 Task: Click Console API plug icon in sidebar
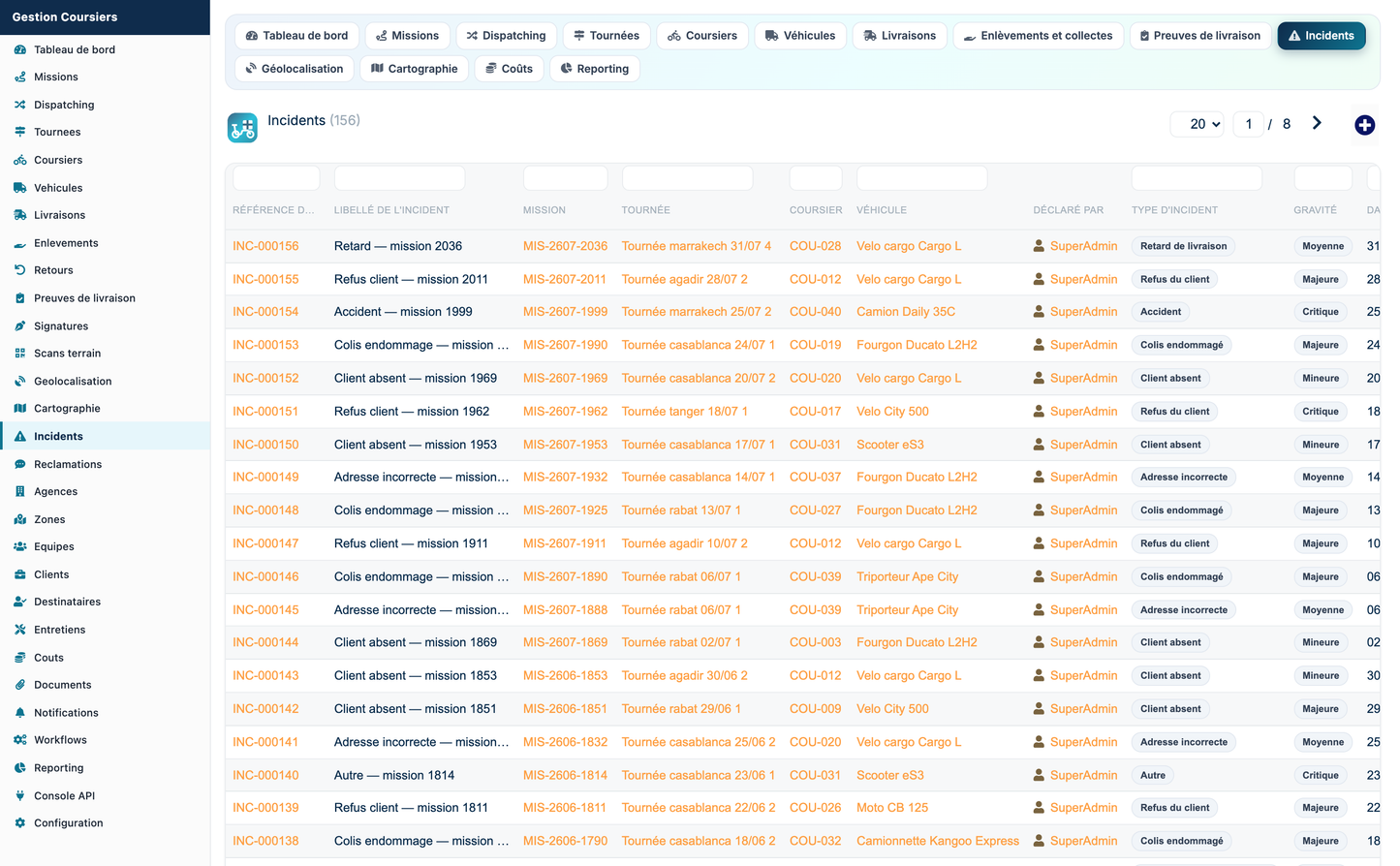click(x=19, y=796)
